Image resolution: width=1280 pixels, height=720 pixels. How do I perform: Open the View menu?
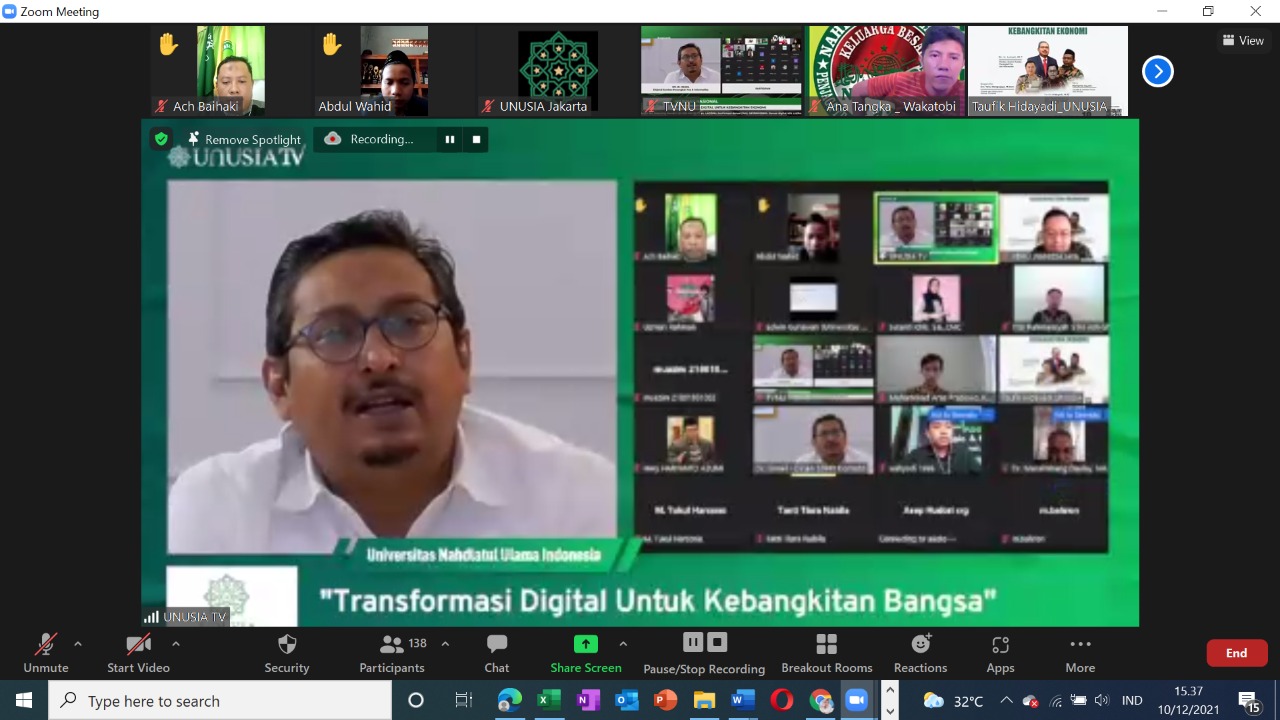[x=1243, y=40]
